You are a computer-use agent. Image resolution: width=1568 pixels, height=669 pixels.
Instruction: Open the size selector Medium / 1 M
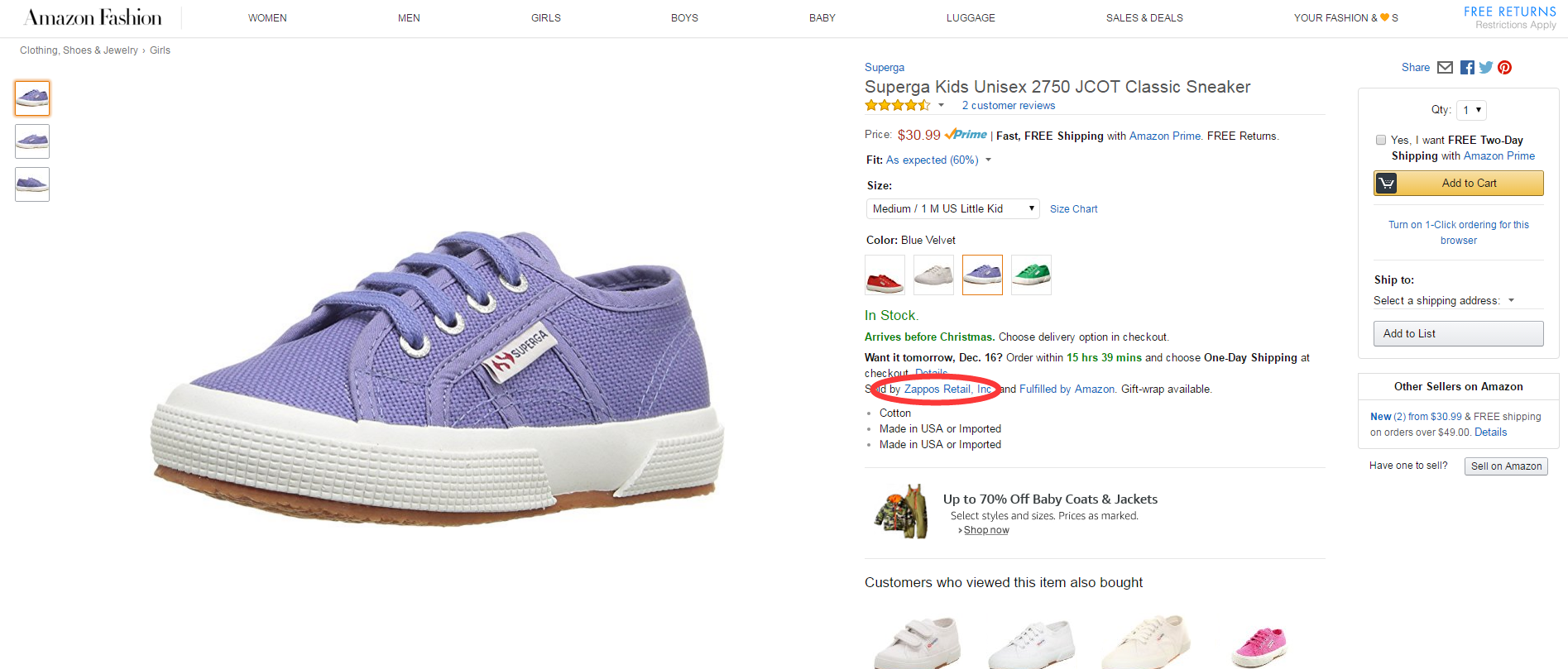952,208
